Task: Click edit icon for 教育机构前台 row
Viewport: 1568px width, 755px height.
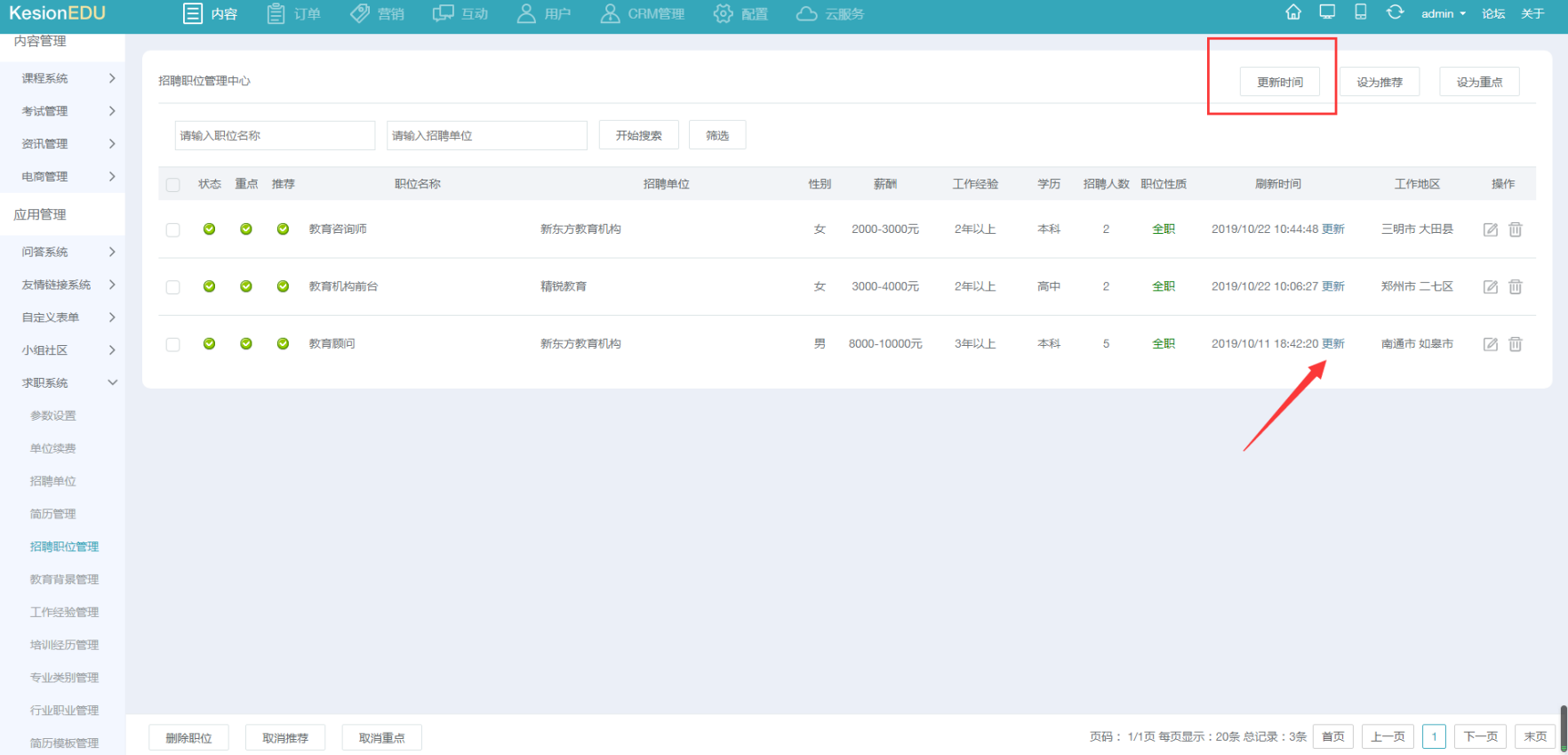Action: (1491, 287)
